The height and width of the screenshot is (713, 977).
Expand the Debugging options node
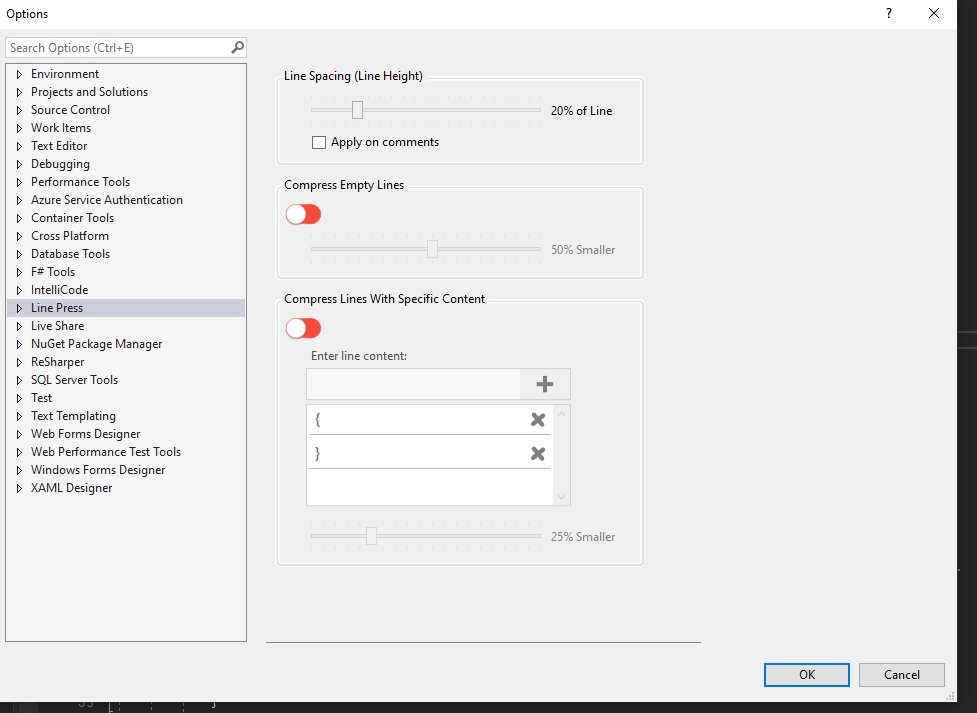pos(19,164)
